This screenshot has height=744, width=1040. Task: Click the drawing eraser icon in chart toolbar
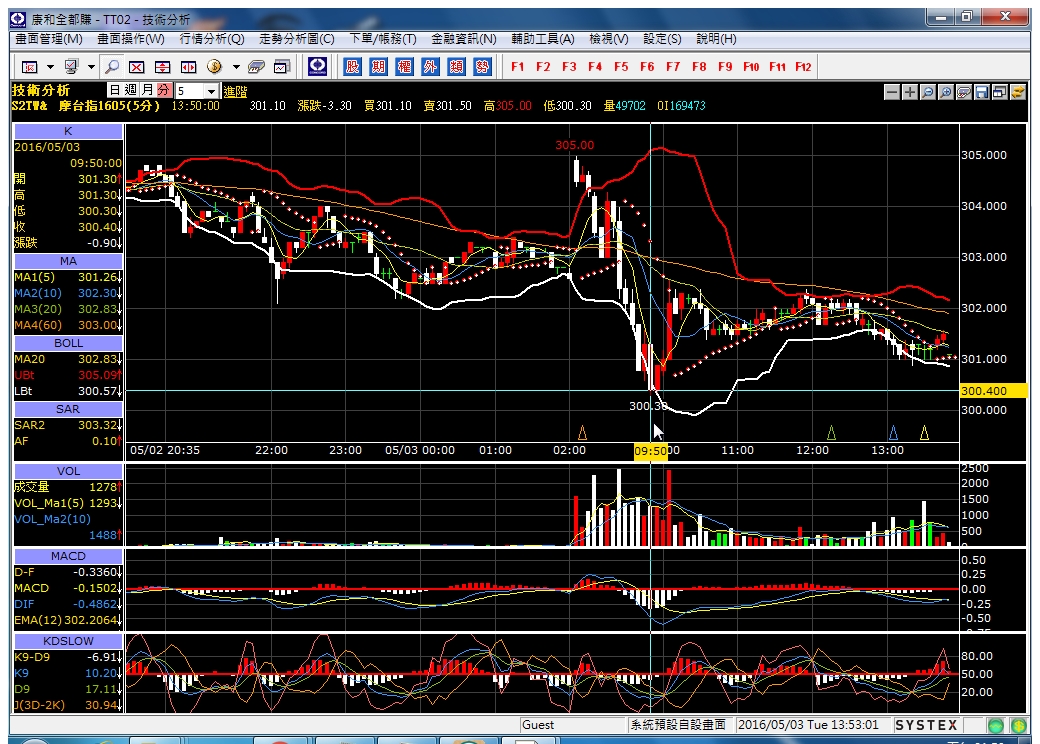tap(964, 92)
